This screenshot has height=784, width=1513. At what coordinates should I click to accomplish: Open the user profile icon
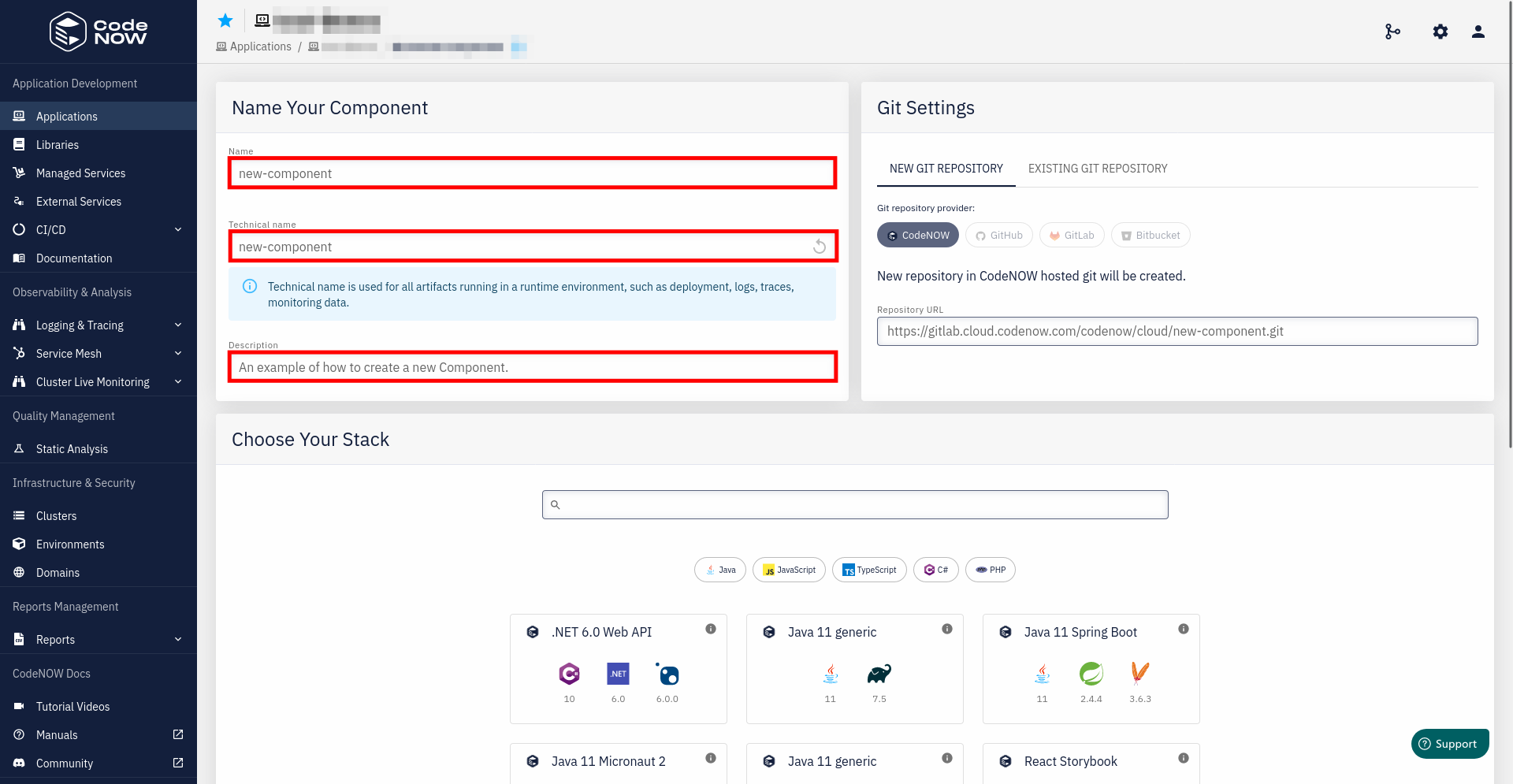coord(1478,32)
